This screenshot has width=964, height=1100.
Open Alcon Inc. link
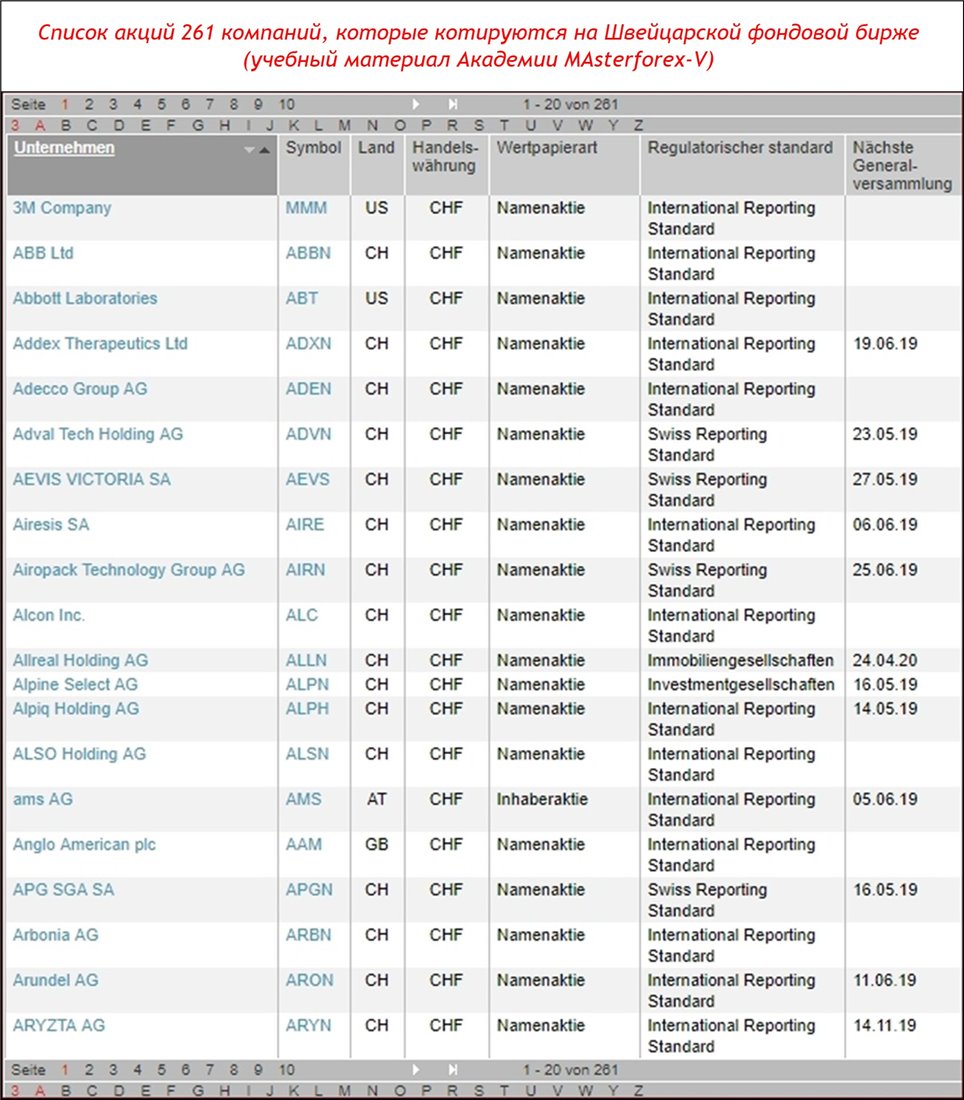tap(48, 615)
